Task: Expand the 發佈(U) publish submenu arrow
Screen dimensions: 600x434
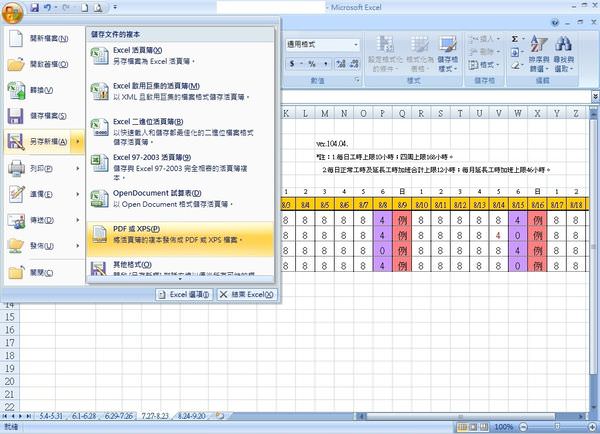Action: (78, 246)
